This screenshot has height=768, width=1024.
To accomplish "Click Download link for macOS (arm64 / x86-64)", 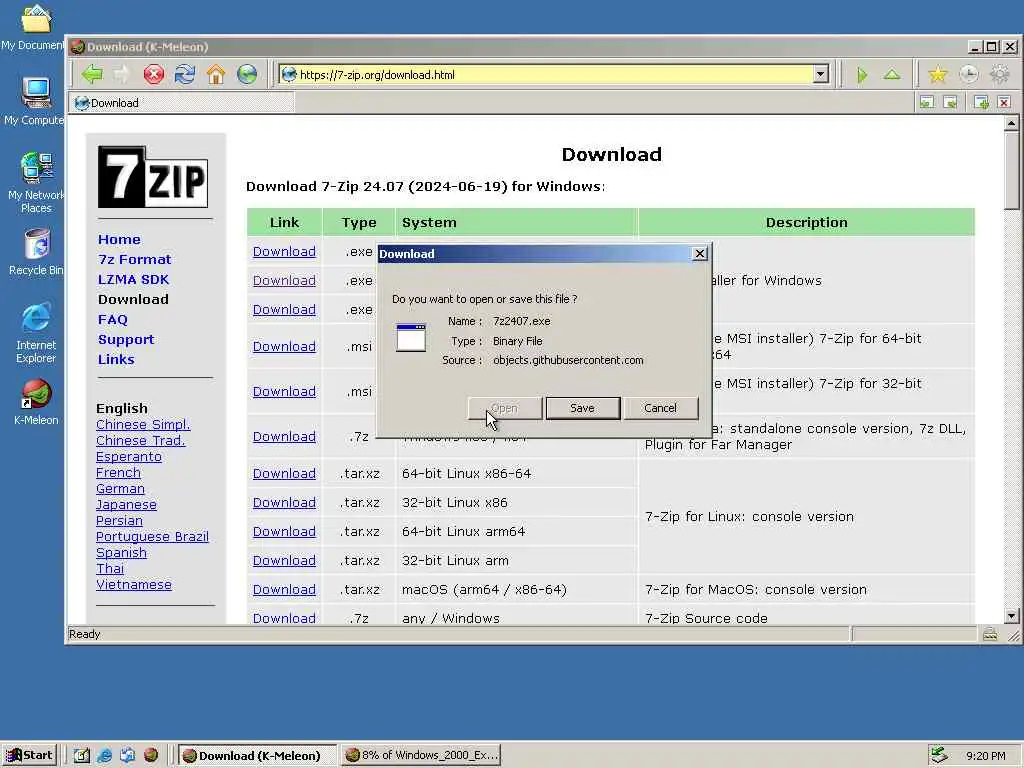I will coord(284,590).
